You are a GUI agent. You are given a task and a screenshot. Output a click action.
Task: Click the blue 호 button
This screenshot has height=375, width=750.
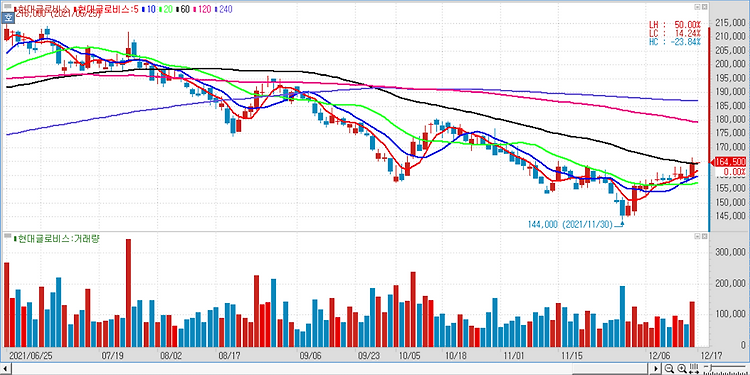pyautogui.click(x=8, y=18)
